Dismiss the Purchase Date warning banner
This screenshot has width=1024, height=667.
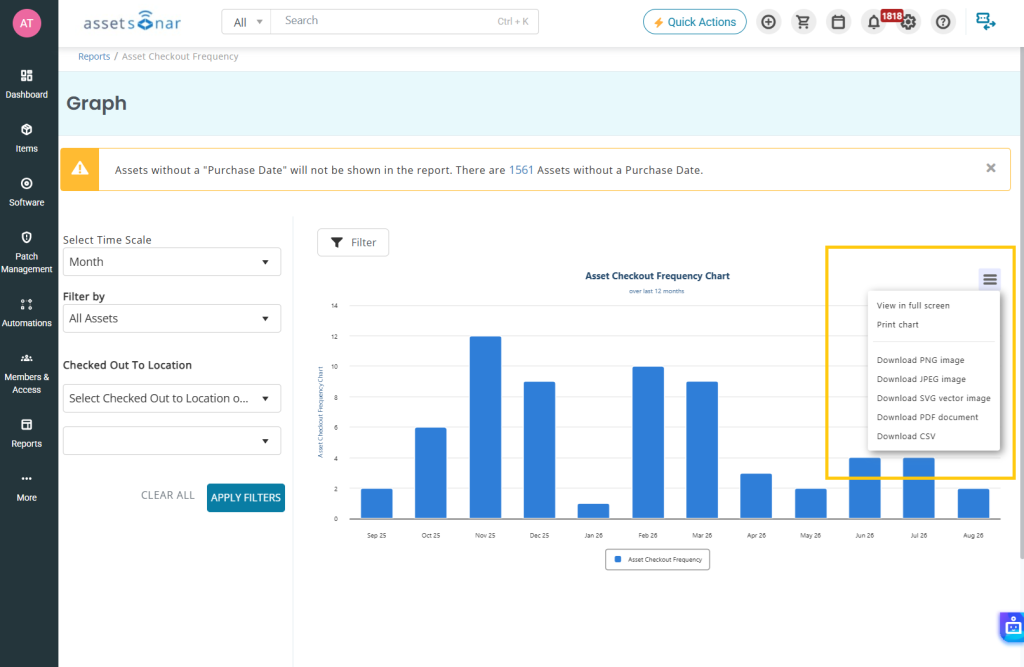[x=991, y=168]
